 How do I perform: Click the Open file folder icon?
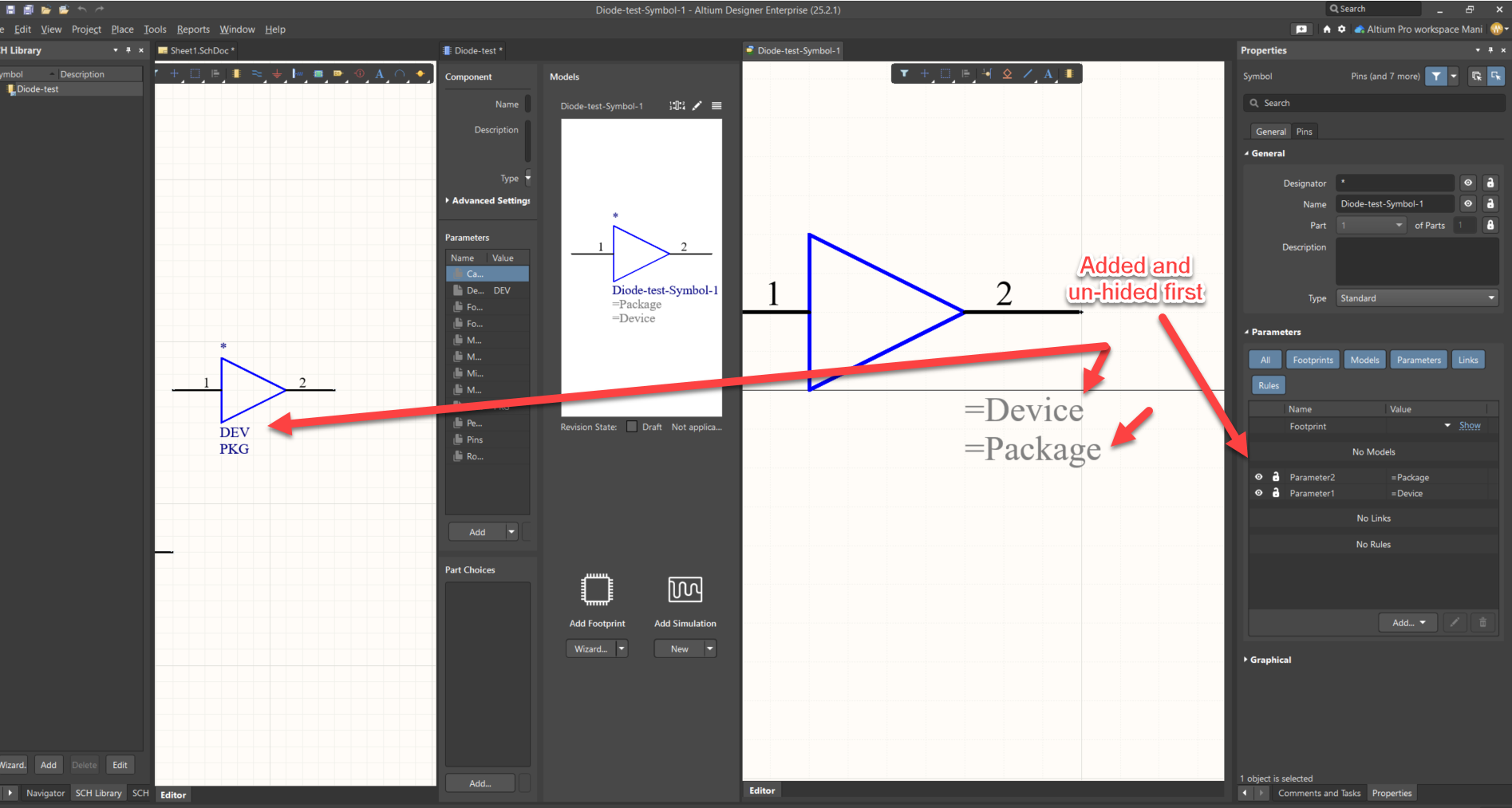click(45, 10)
